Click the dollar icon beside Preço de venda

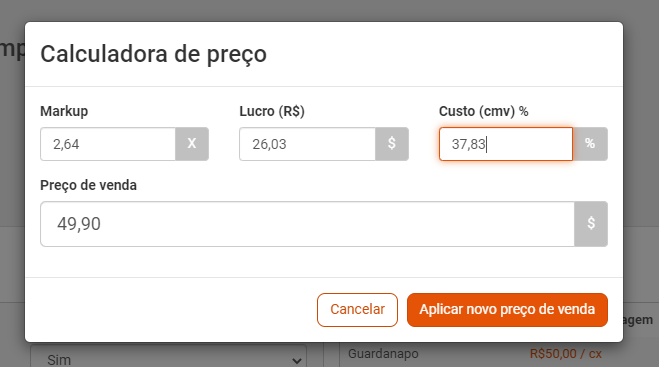pyautogui.click(x=591, y=224)
